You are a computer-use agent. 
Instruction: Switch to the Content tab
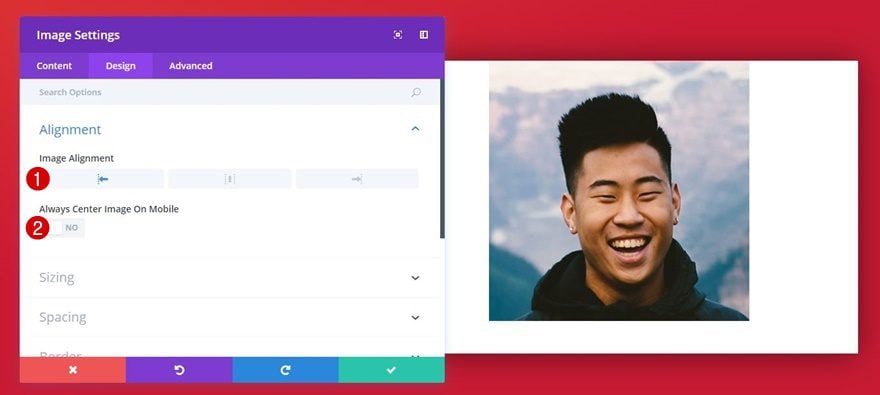click(x=54, y=66)
